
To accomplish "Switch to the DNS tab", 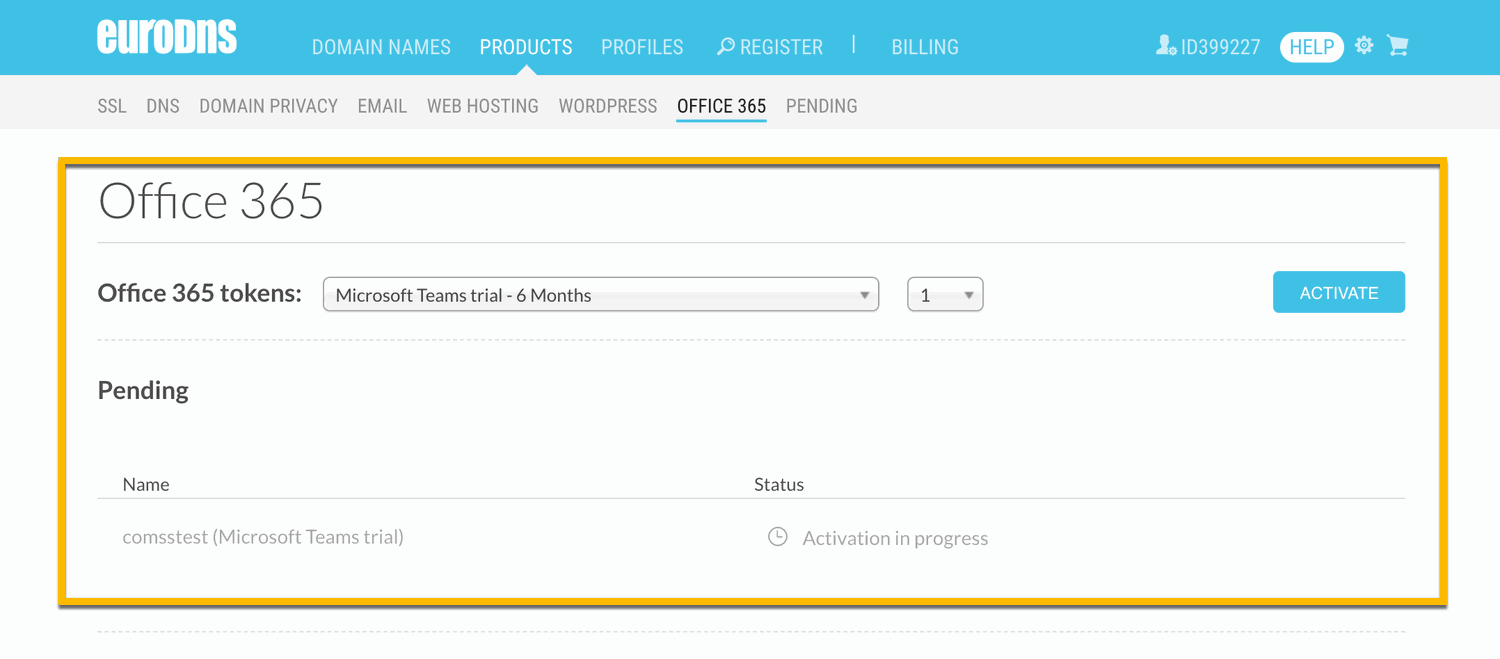I will click(163, 106).
